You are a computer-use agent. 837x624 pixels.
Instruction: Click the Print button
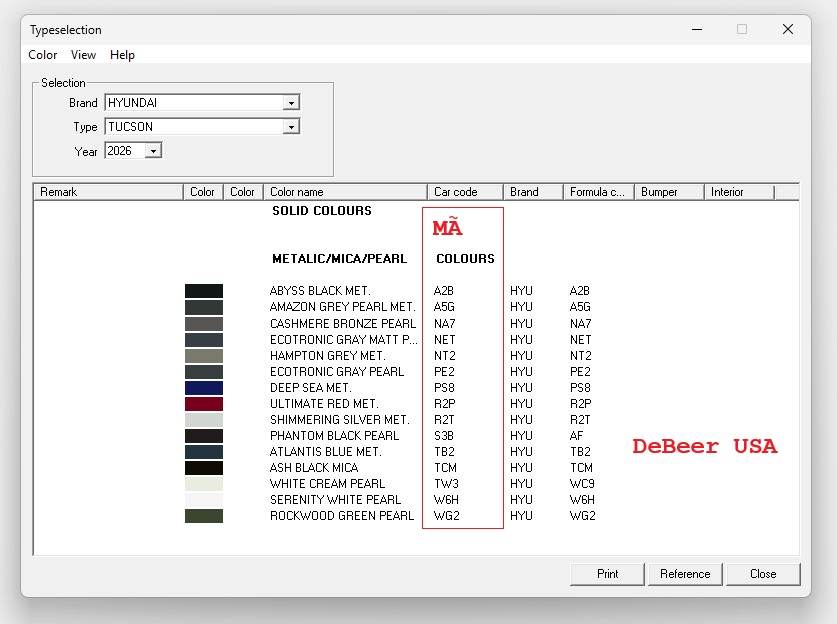607,574
